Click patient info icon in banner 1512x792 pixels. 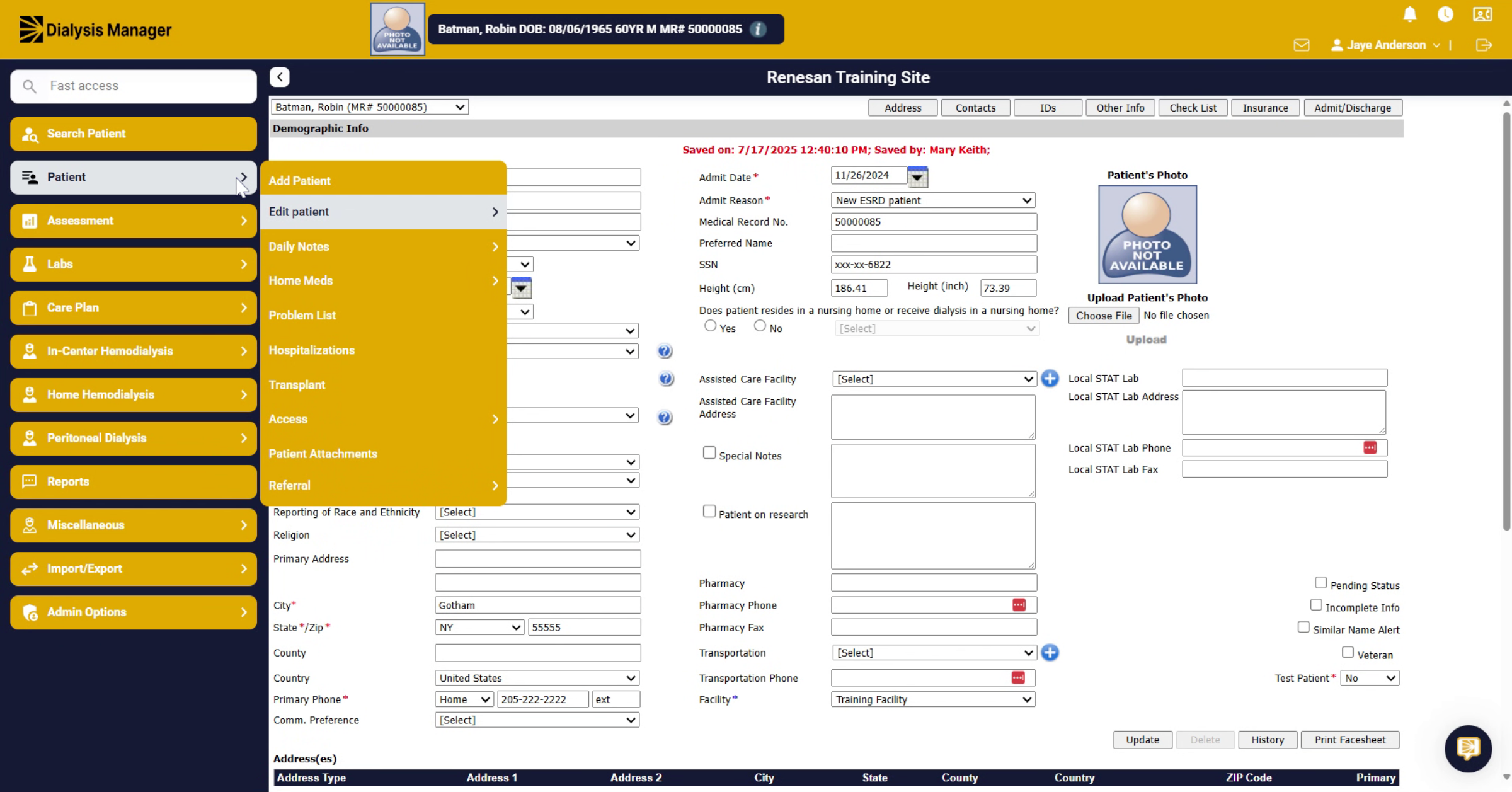(759, 29)
